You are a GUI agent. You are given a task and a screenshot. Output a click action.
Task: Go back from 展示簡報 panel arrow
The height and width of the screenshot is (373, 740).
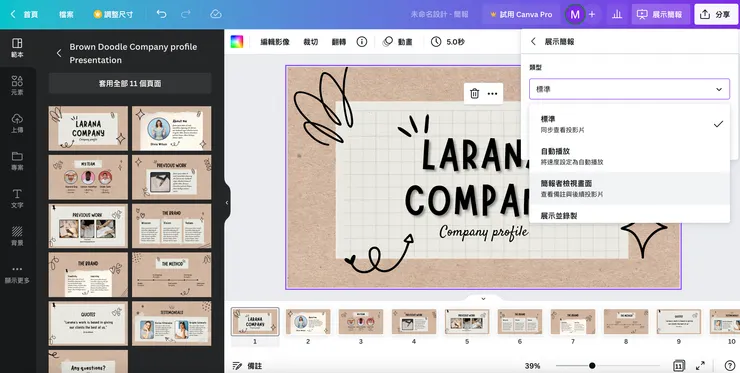(x=533, y=42)
